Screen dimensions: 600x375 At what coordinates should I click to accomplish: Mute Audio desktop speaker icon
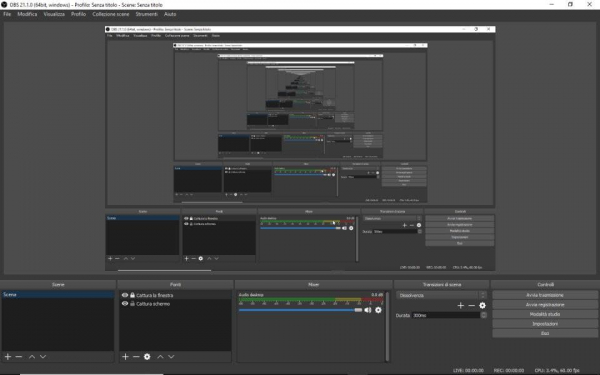368,310
